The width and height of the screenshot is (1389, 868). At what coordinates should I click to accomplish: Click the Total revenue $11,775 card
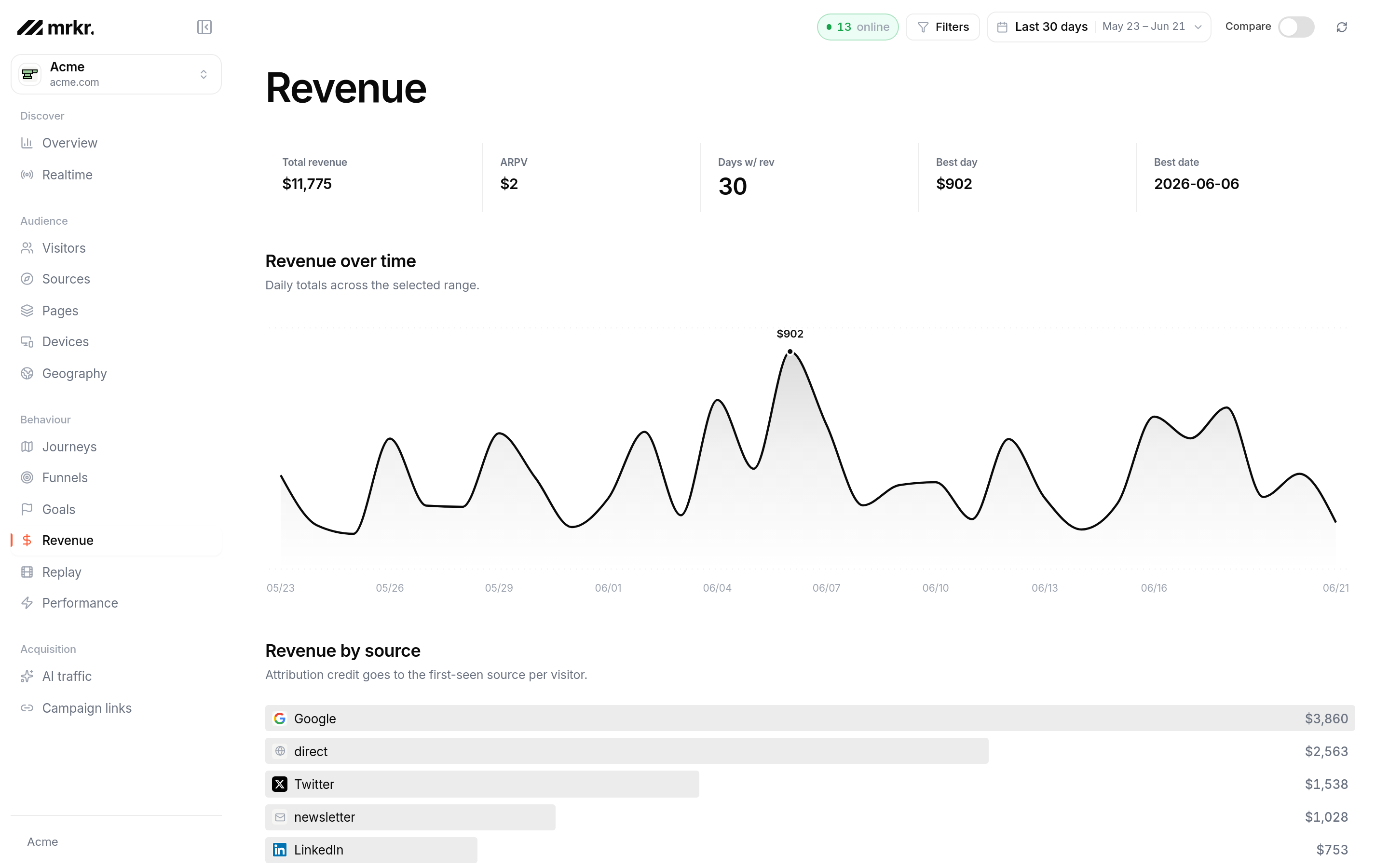pos(374,177)
